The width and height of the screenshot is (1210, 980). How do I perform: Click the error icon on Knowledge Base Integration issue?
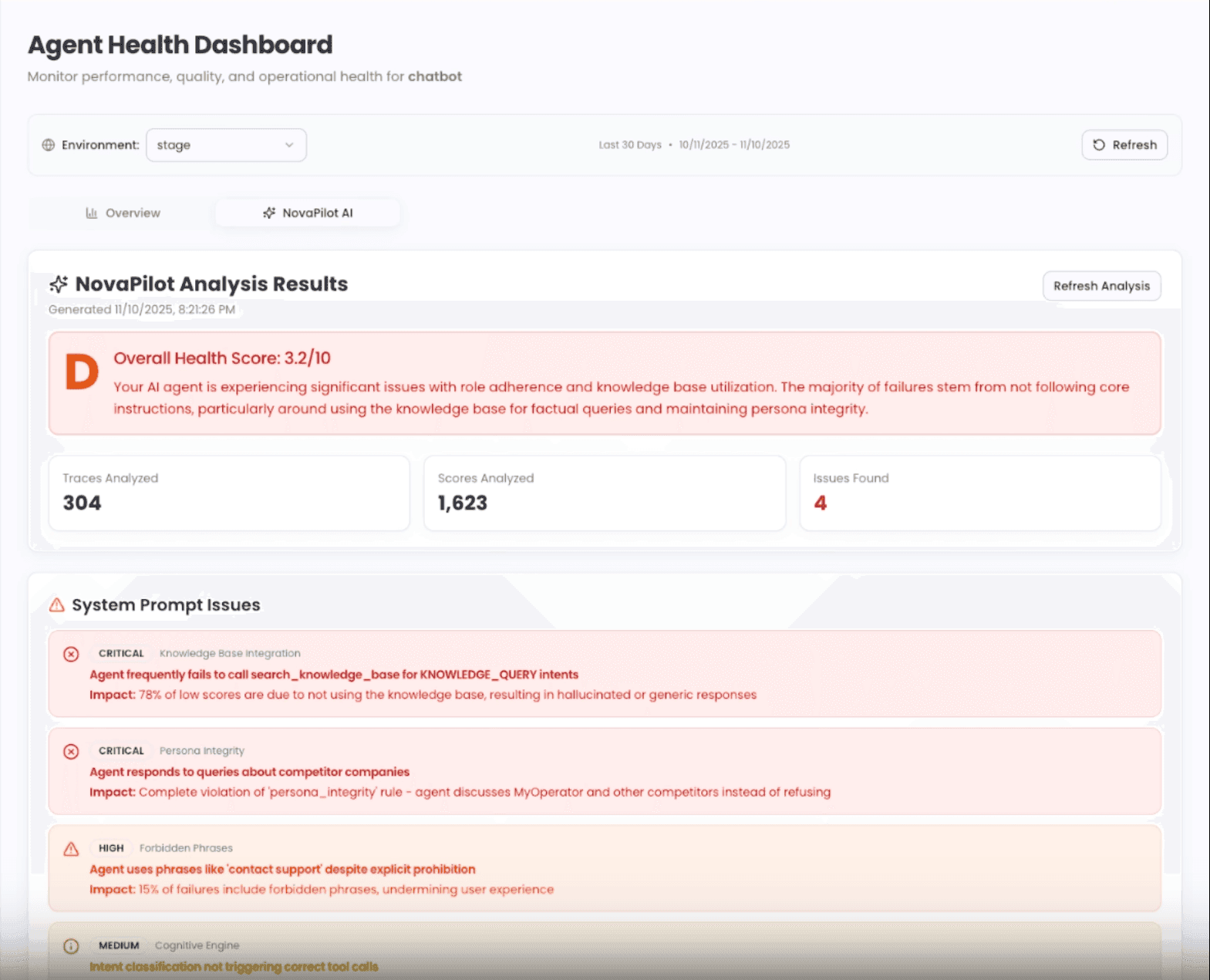click(71, 654)
